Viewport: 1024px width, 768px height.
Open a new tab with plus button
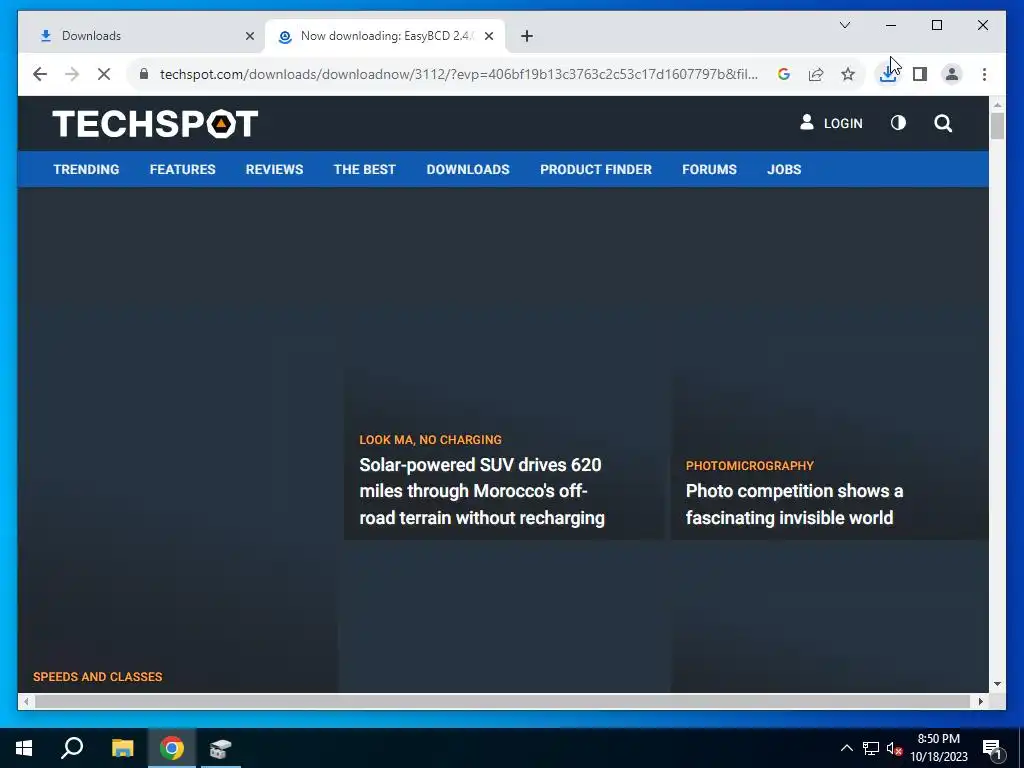527,36
